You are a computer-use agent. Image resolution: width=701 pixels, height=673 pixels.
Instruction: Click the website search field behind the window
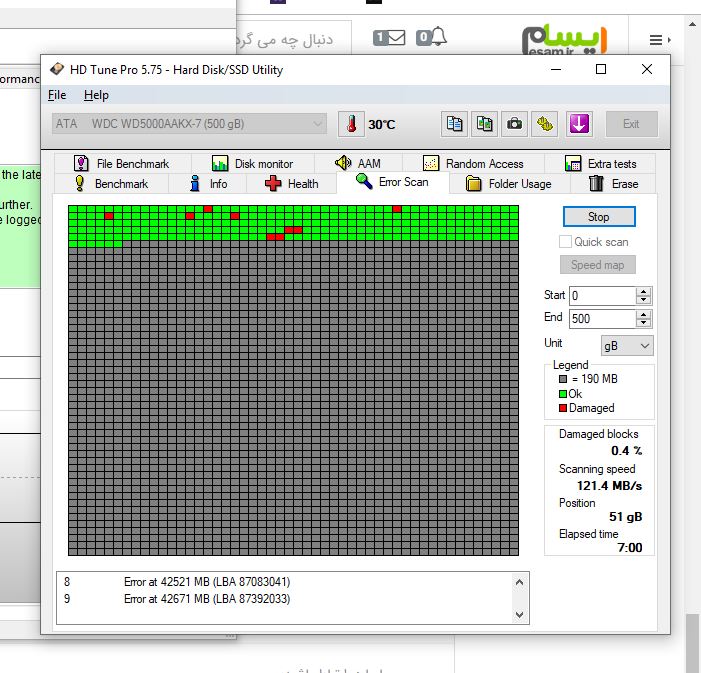click(x=294, y=40)
